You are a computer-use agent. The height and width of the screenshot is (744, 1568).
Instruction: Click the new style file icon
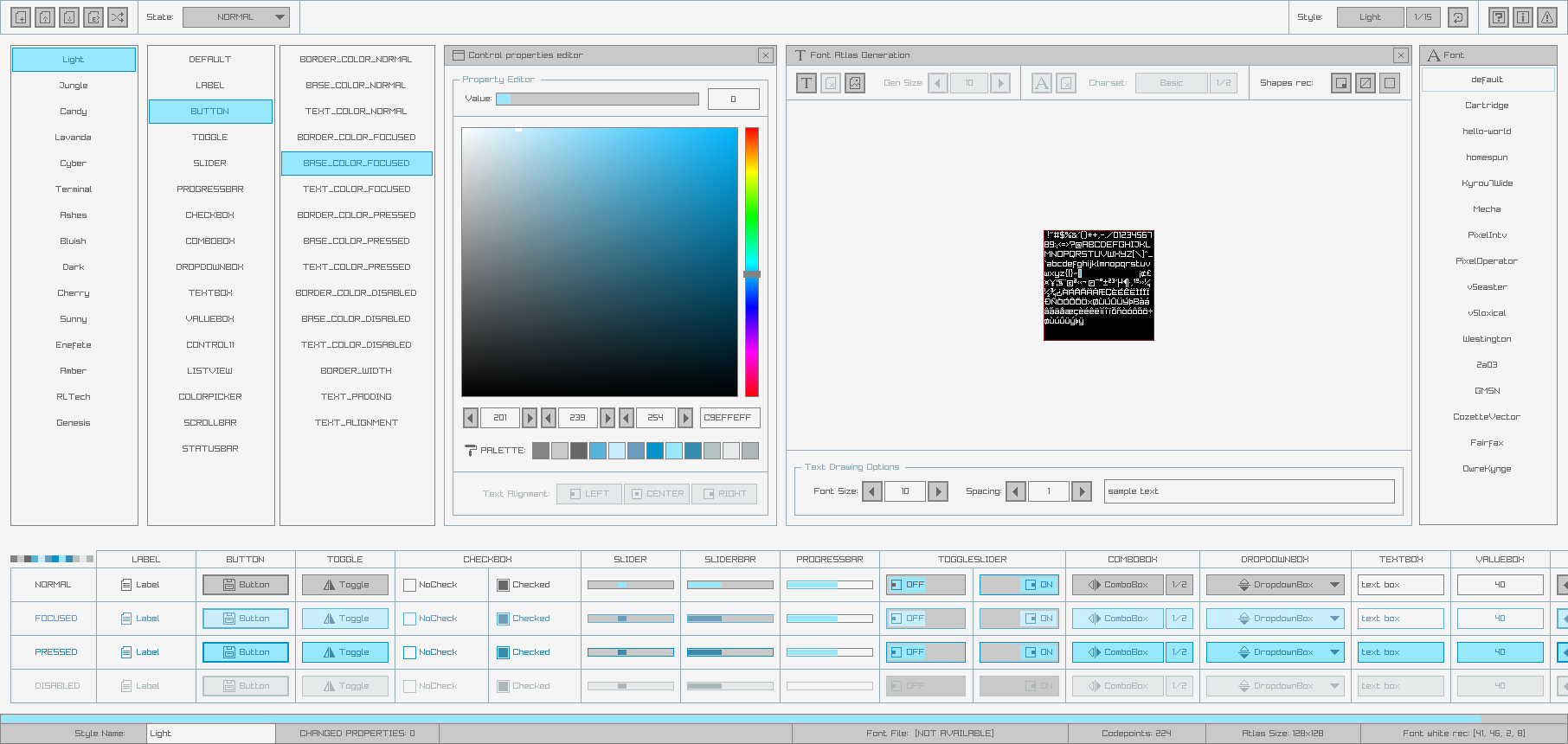click(21, 17)
